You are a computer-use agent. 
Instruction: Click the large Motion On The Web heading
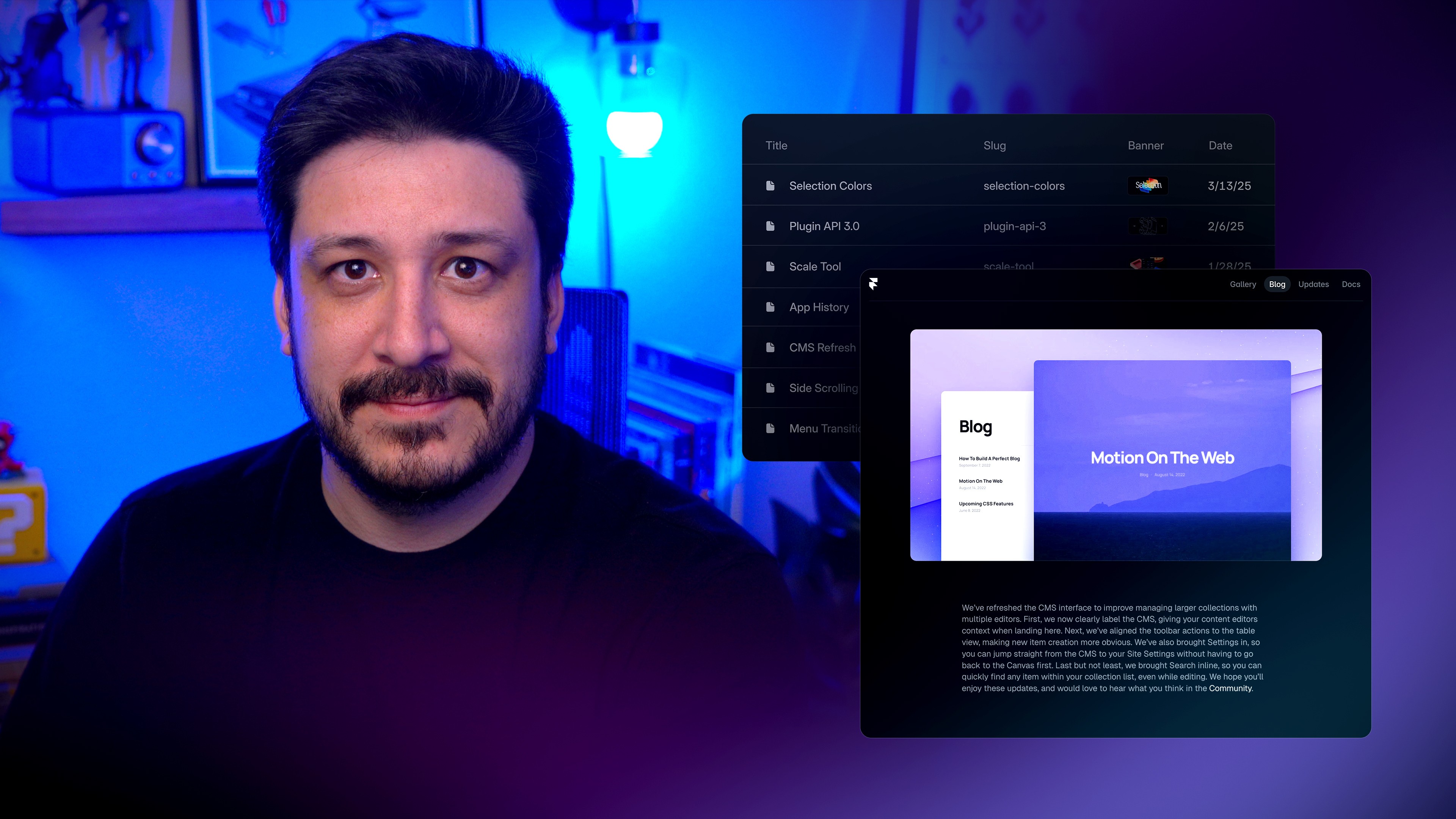1162,457
